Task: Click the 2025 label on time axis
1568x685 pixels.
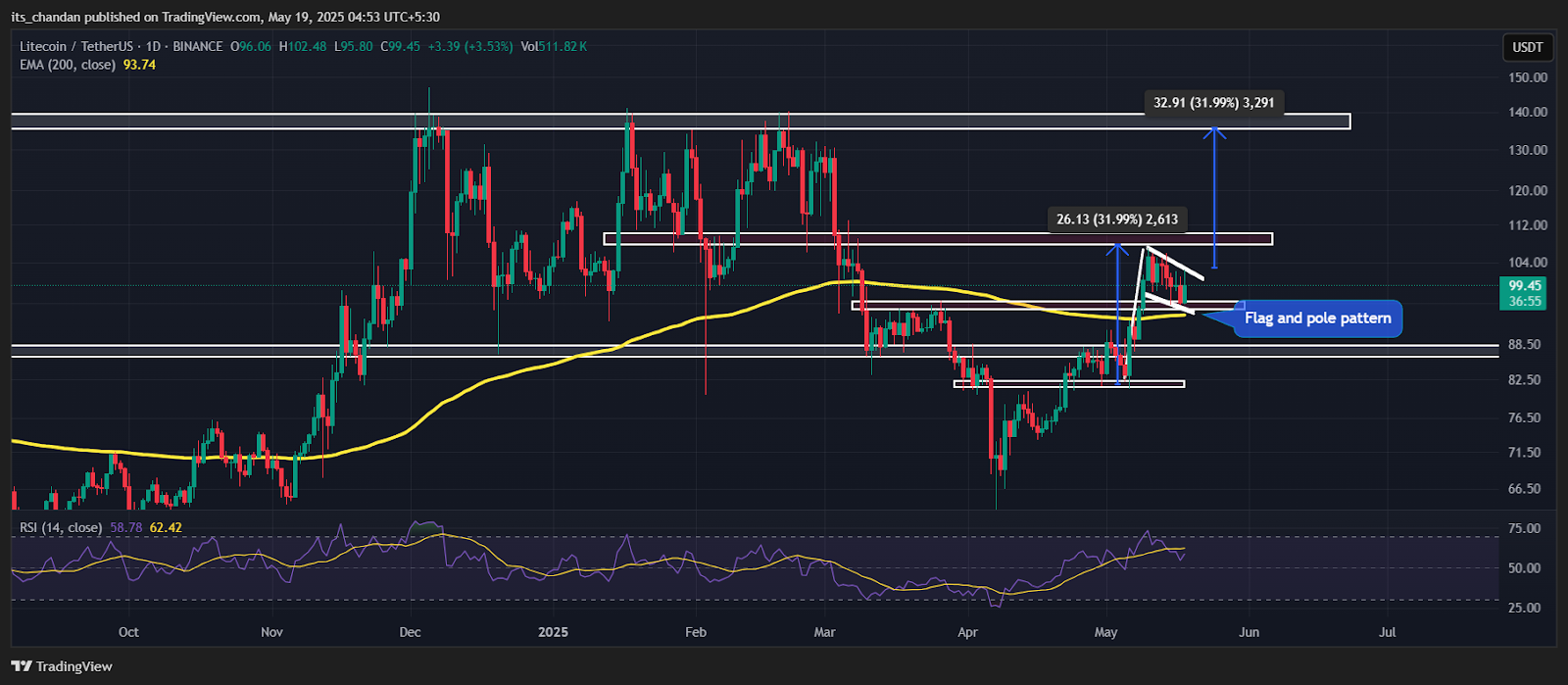Action: 554,632
